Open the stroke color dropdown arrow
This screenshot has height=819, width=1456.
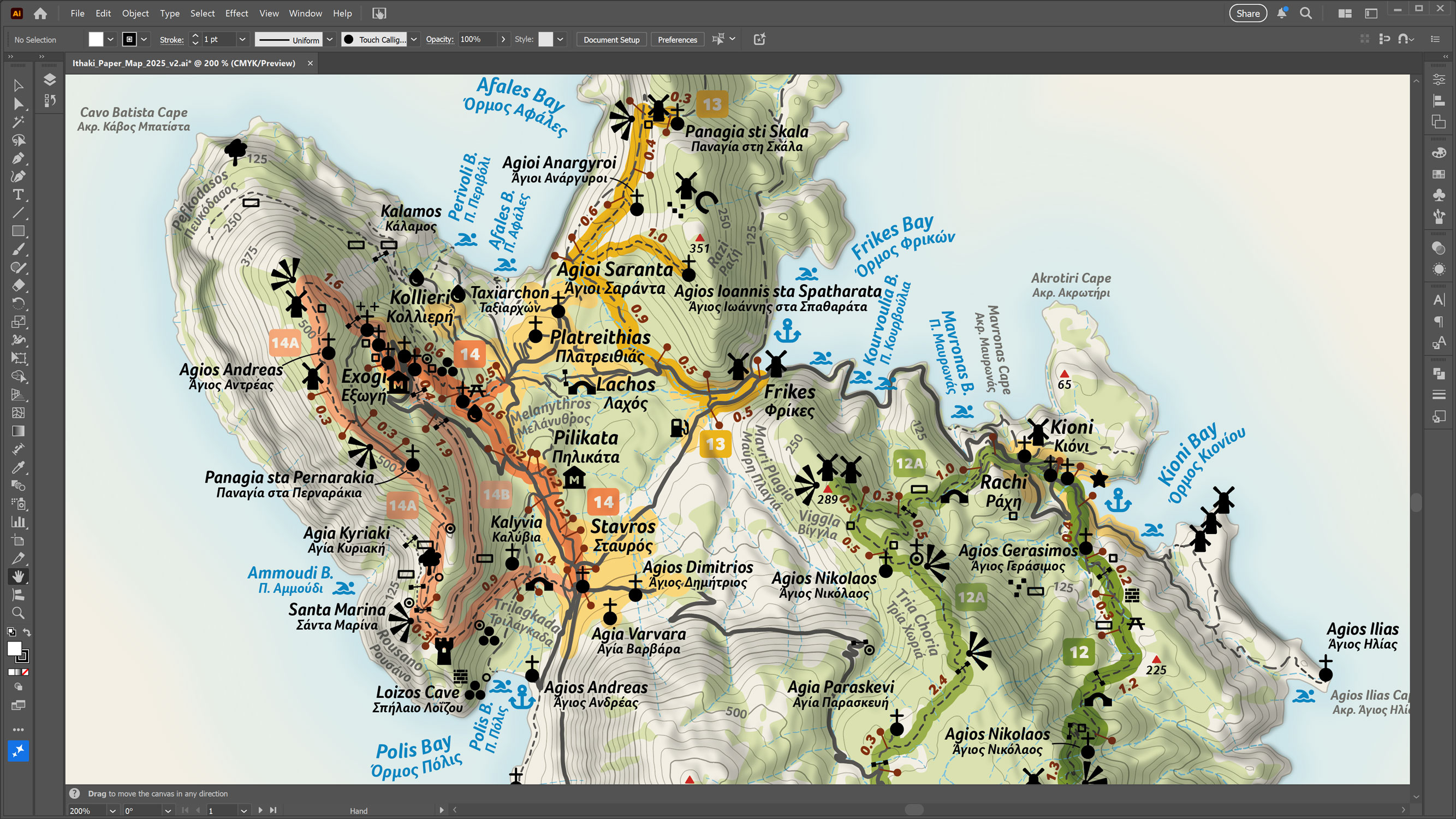pyautogui.click(x=144, y=39)
